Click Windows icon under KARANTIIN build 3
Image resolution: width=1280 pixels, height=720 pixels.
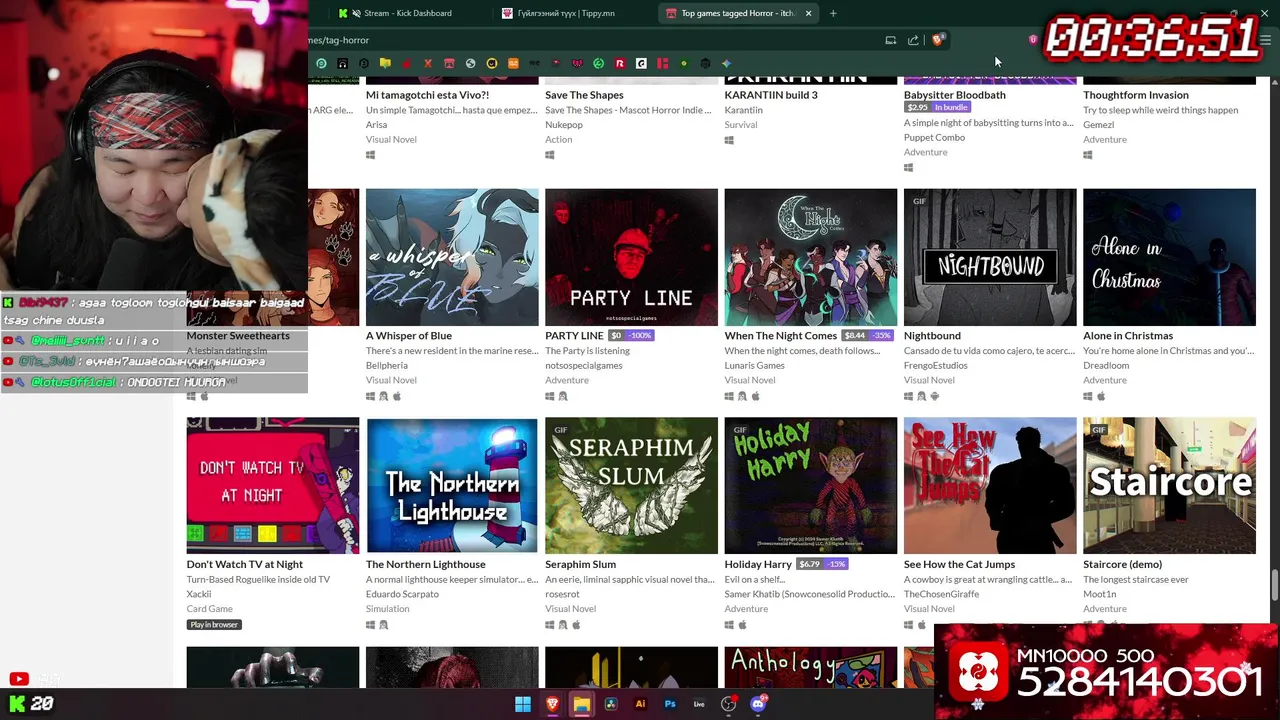(x=729, y=141)
